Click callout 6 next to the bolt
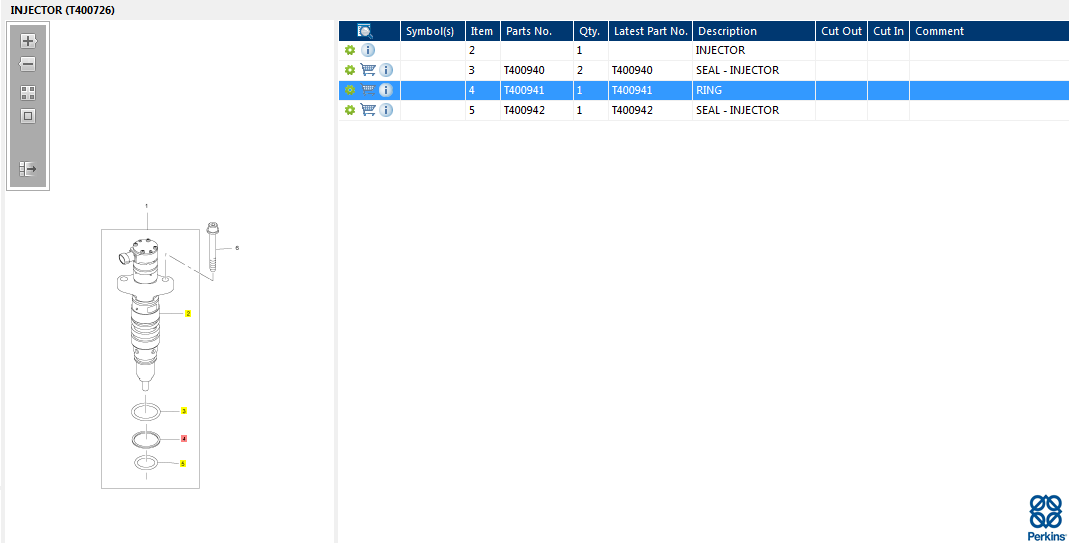 (x=237, y=248)
